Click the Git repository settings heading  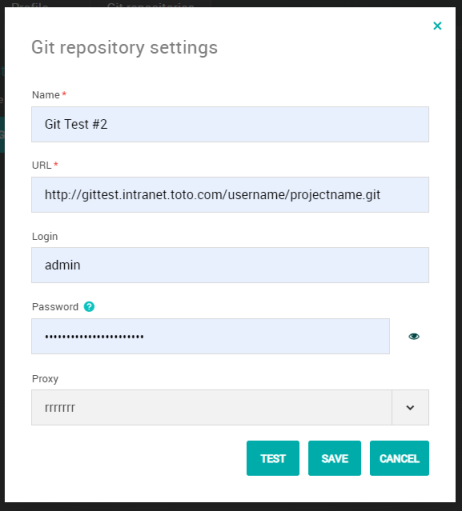(124, 48)
